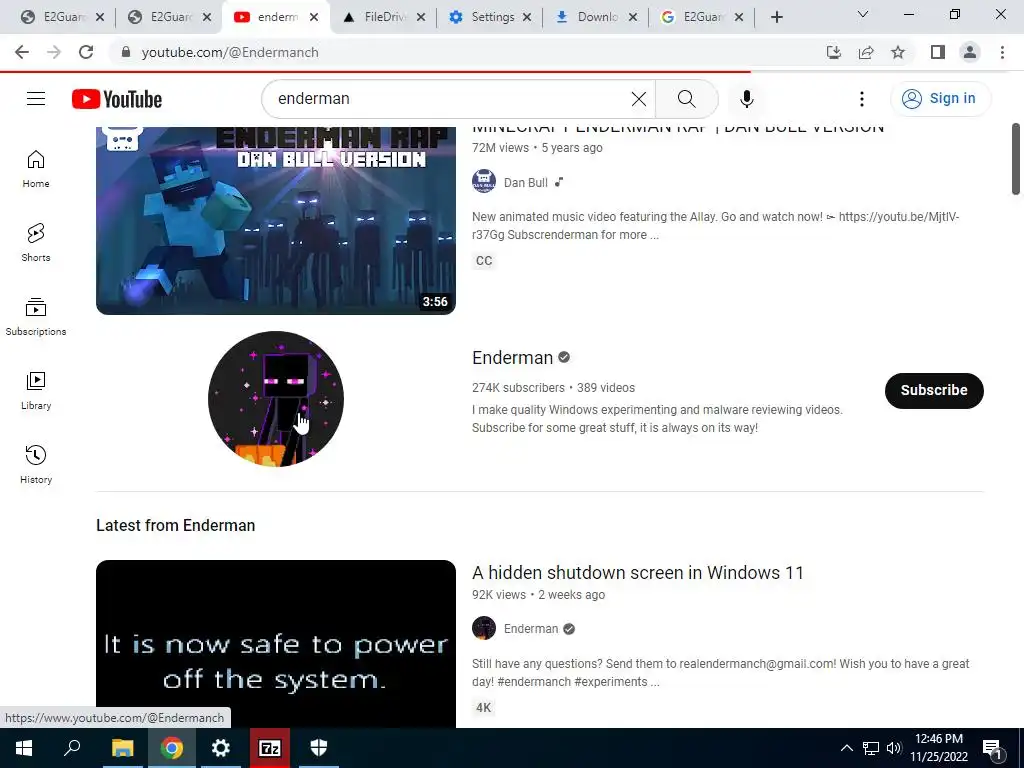Viewport: 1024px width, 768px height.
Task: Open 'A hidden shutdown screen in Windows 11' title
Action: coord(637,573)
